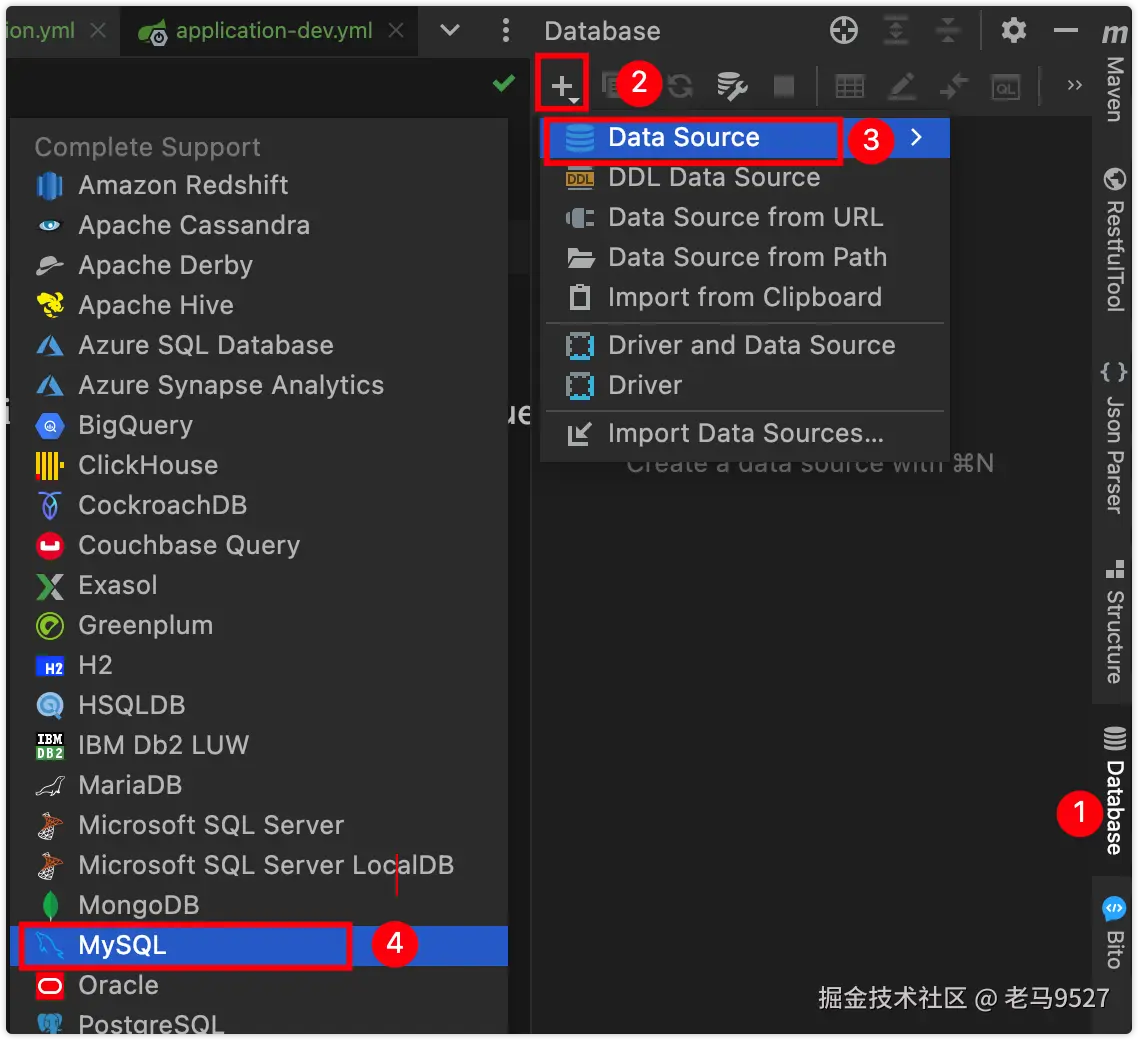Close the application-dev.yml tab
Viewport: 1138px width, 1040px height.
(x=396, y=30)
